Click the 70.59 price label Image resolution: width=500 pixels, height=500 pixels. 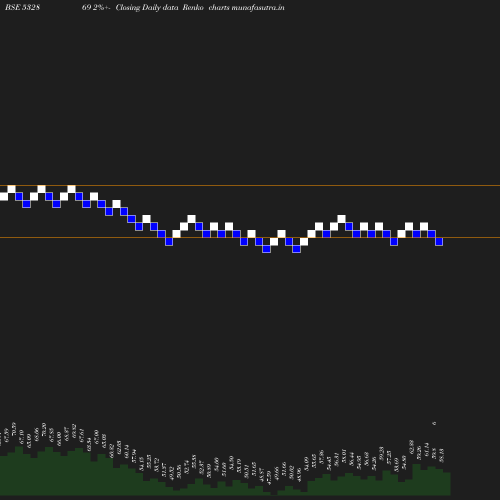point(14,429)
